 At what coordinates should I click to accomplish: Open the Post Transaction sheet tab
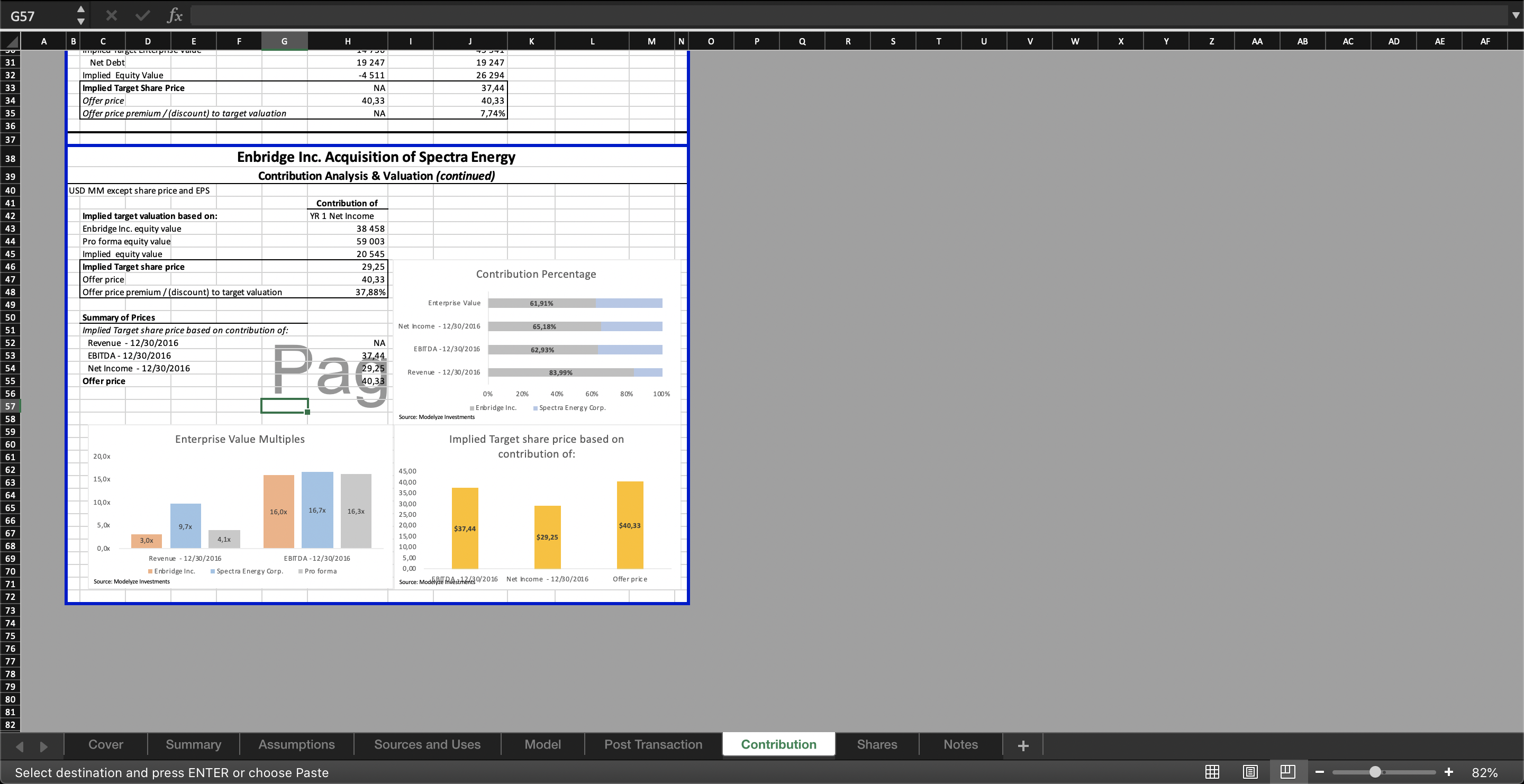click(653, 744)
